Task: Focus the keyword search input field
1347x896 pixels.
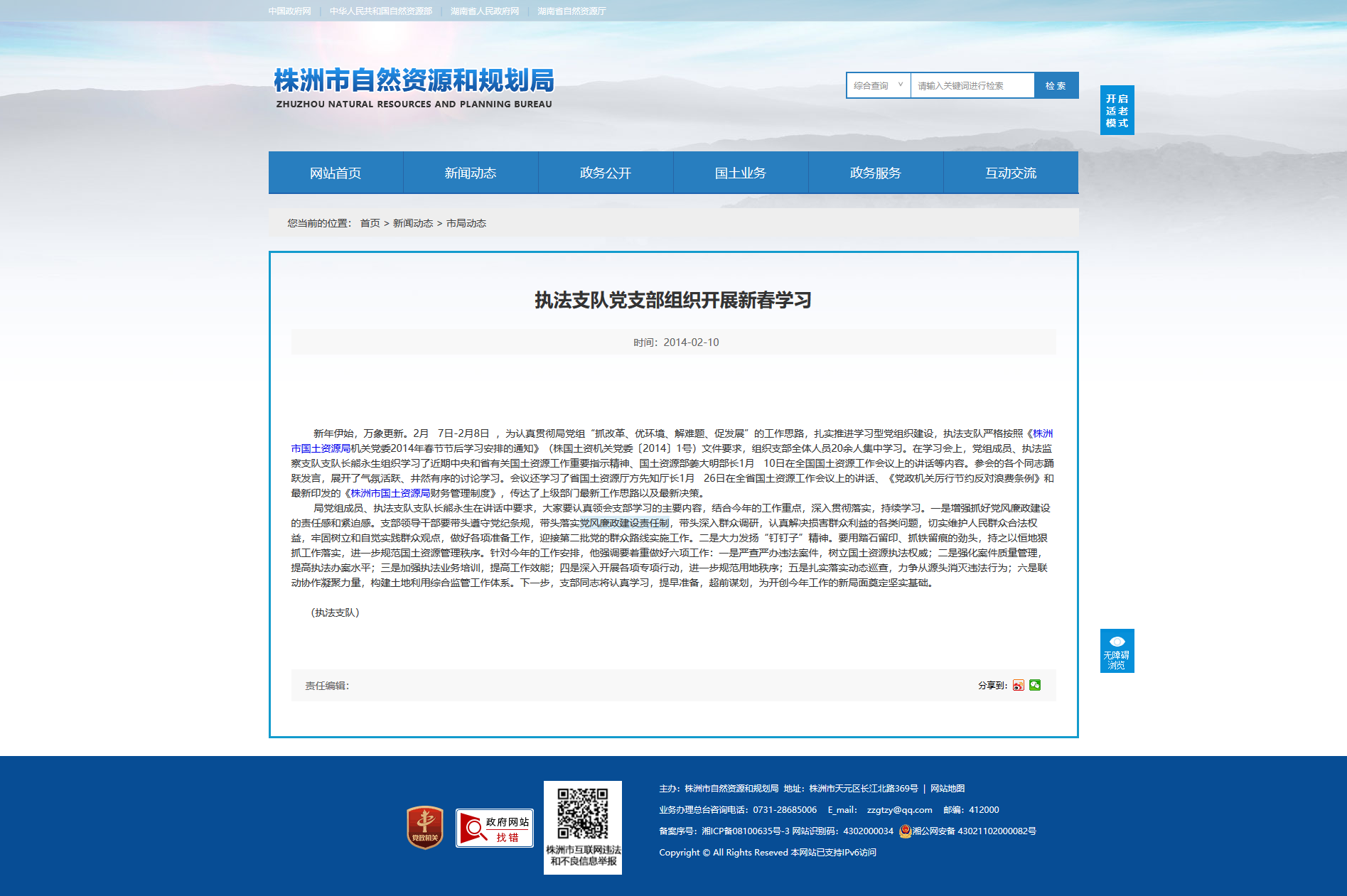Action: click(x=972, y=85)
